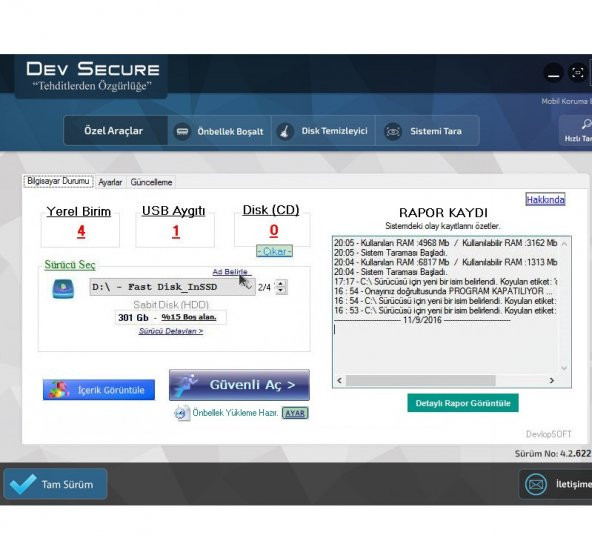Click the Disk Temizleyici broom icon
Viewport: 592px width, 544px height.
(285, 131)
